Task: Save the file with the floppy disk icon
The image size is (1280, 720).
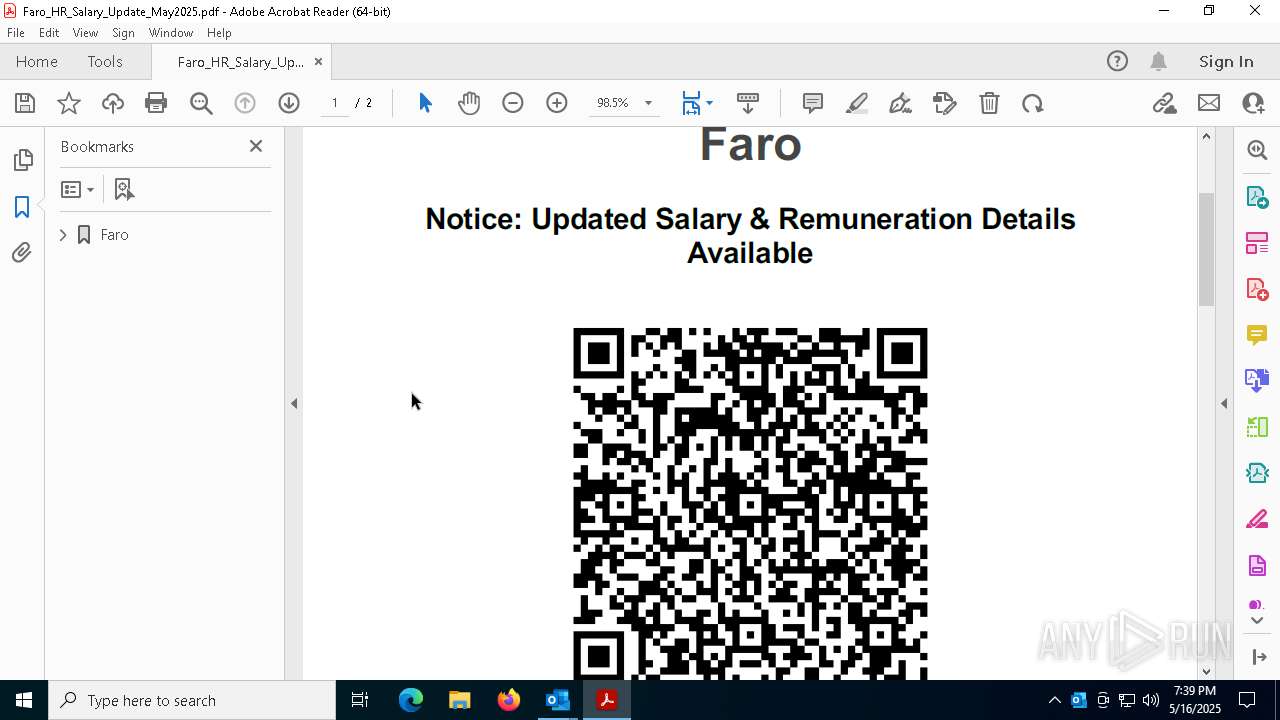Action: [25, 103]
